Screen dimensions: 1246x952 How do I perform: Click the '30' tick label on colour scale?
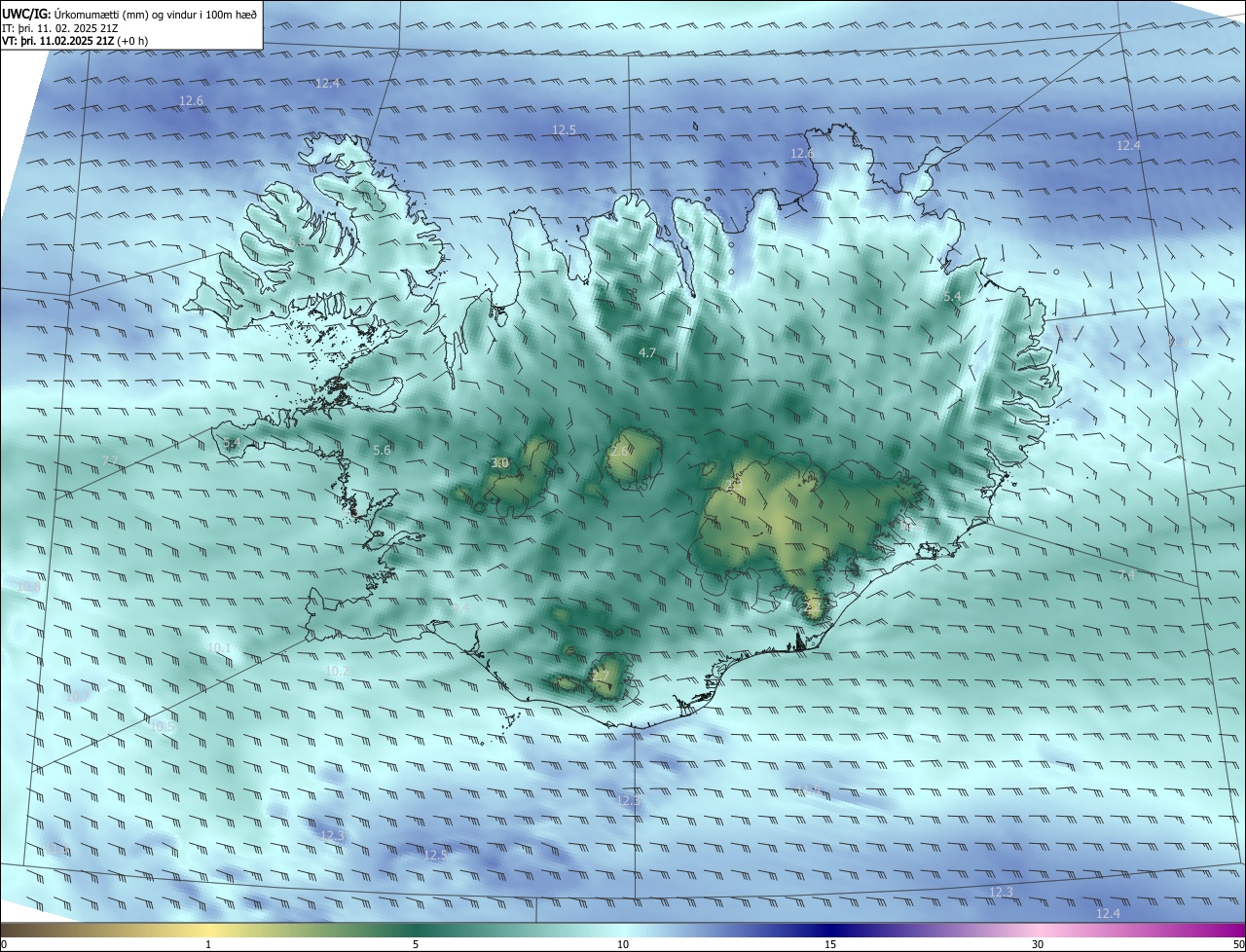(x=1038, y=944)
